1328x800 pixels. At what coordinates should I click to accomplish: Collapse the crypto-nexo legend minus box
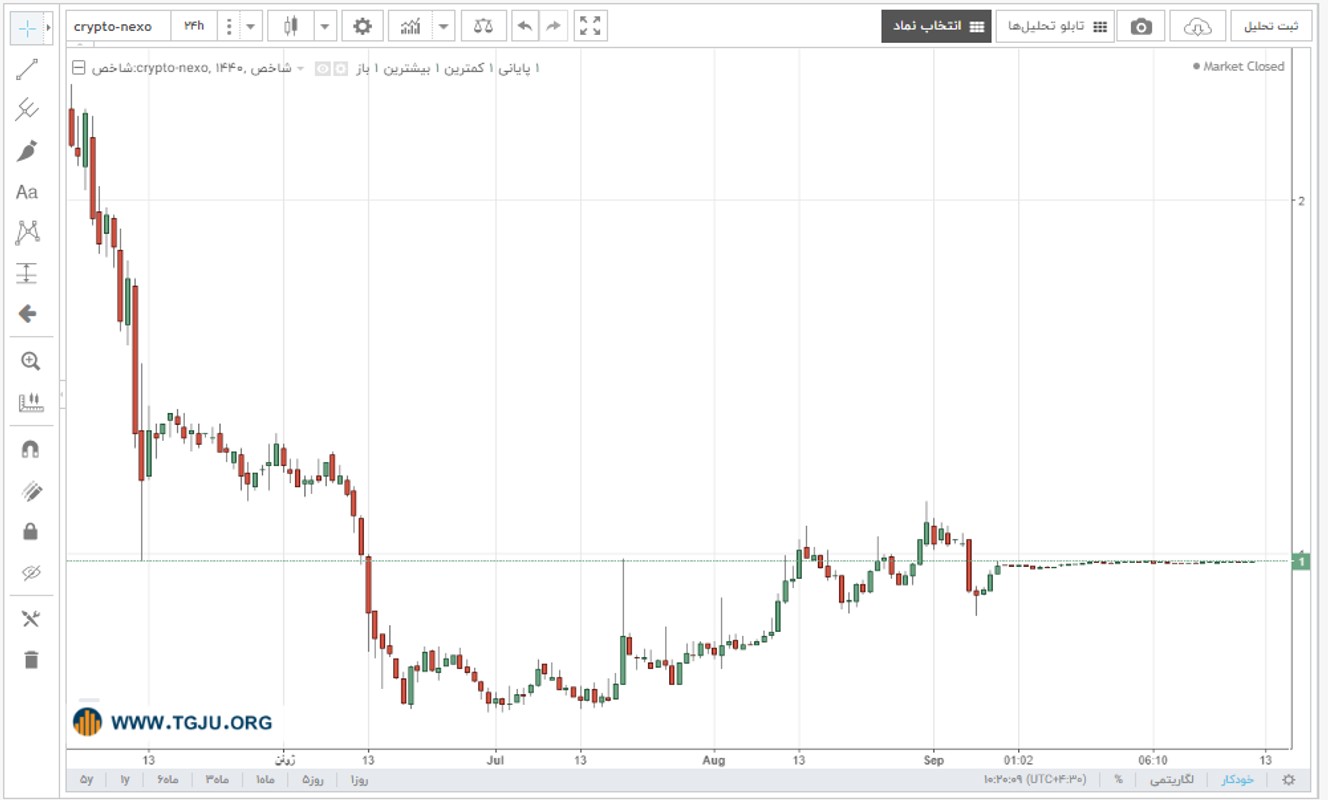click(x=78, y=68)
